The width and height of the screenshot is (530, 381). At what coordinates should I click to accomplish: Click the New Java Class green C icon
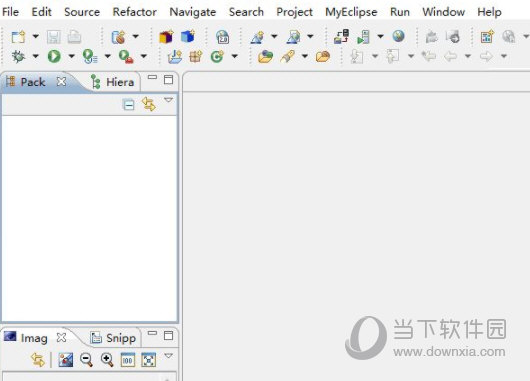click(217, 56)
